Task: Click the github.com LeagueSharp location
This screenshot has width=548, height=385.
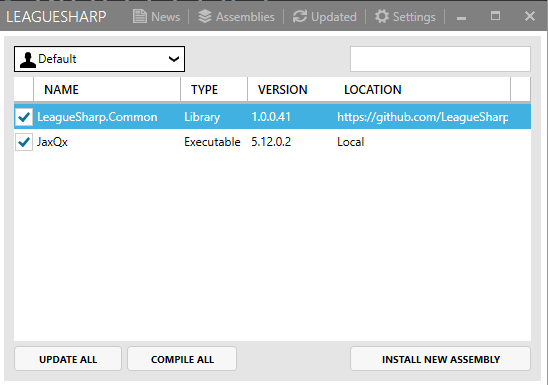Action: (423, 117)
